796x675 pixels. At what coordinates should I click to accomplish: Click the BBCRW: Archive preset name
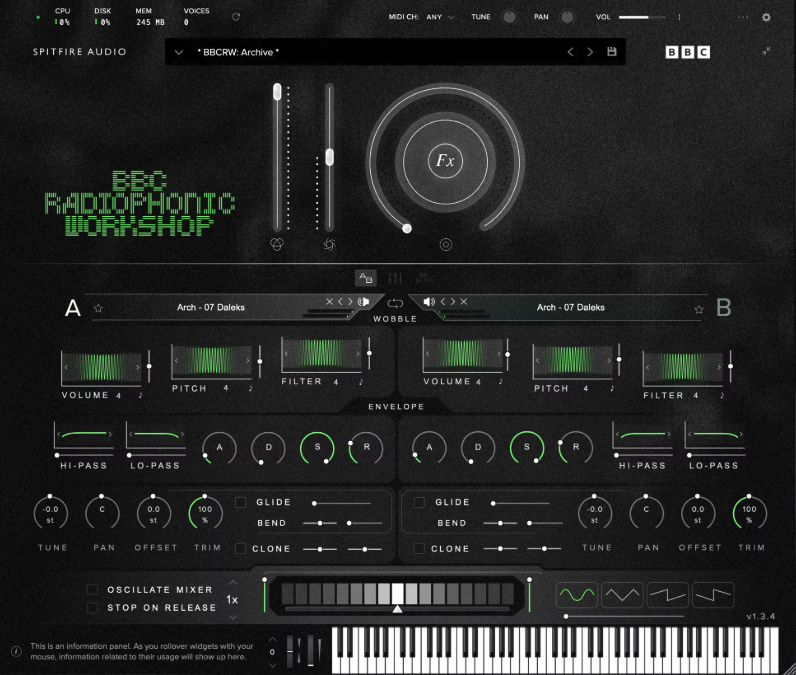point(238,52)
